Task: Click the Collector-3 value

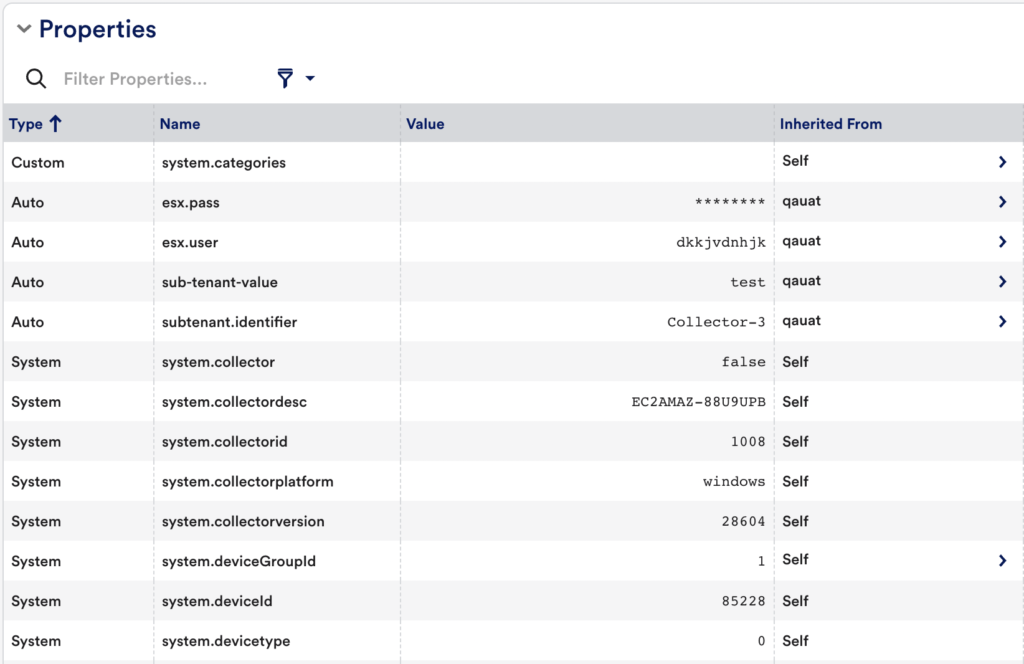Action: click(x=716, y=322)
